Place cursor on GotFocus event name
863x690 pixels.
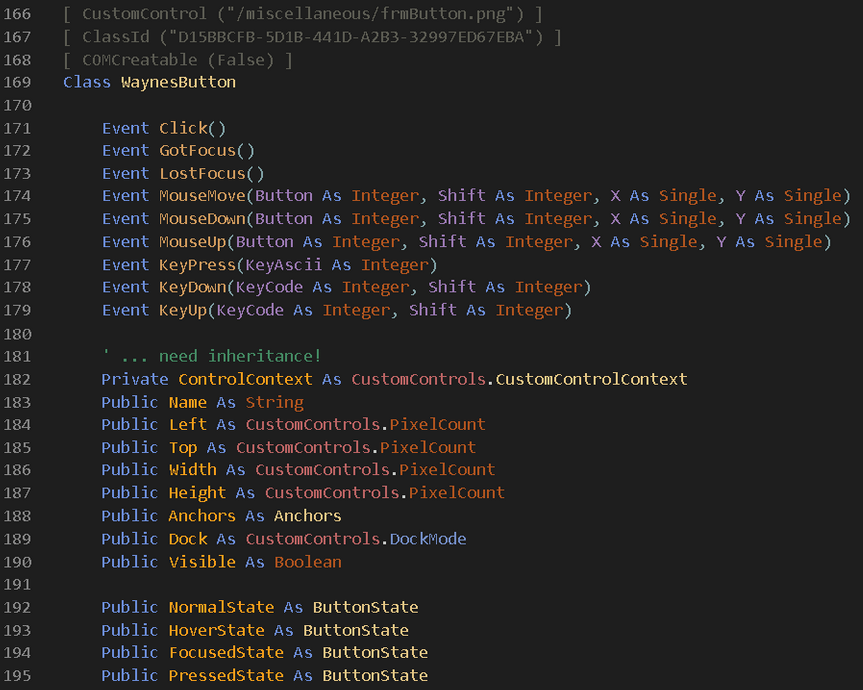click(x=197, y=151)
